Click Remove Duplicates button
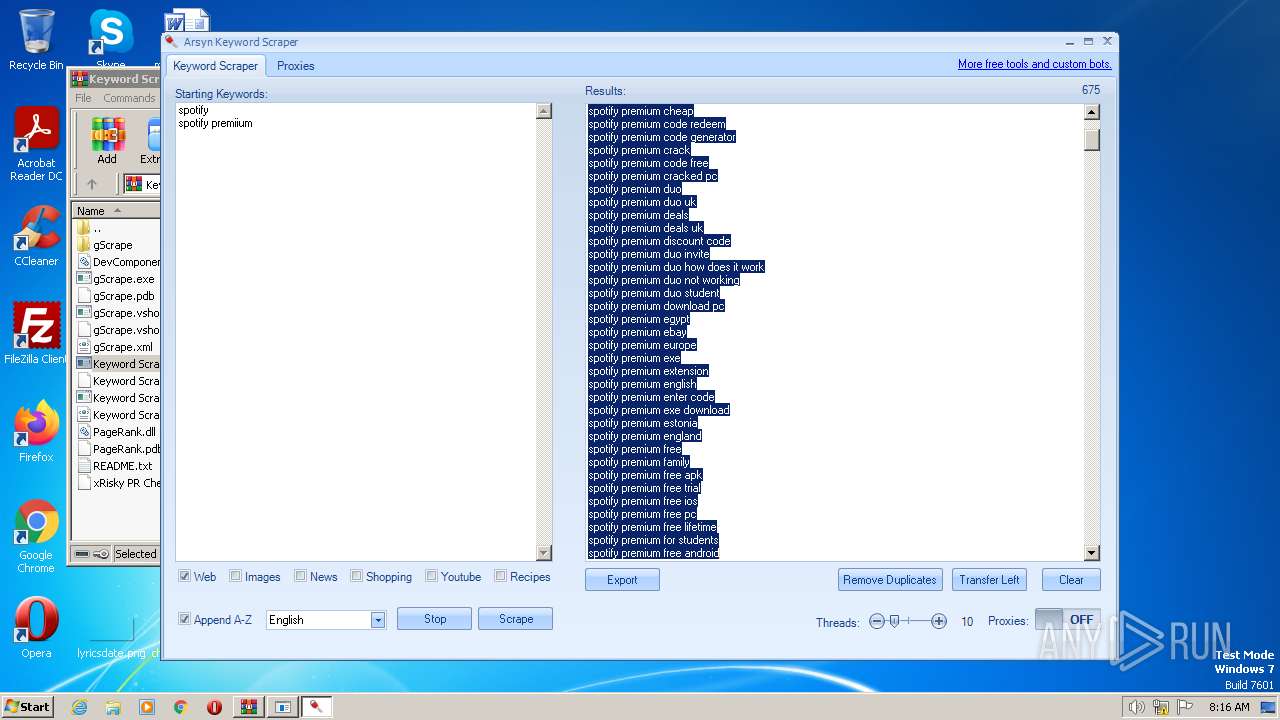 [890, 580]
